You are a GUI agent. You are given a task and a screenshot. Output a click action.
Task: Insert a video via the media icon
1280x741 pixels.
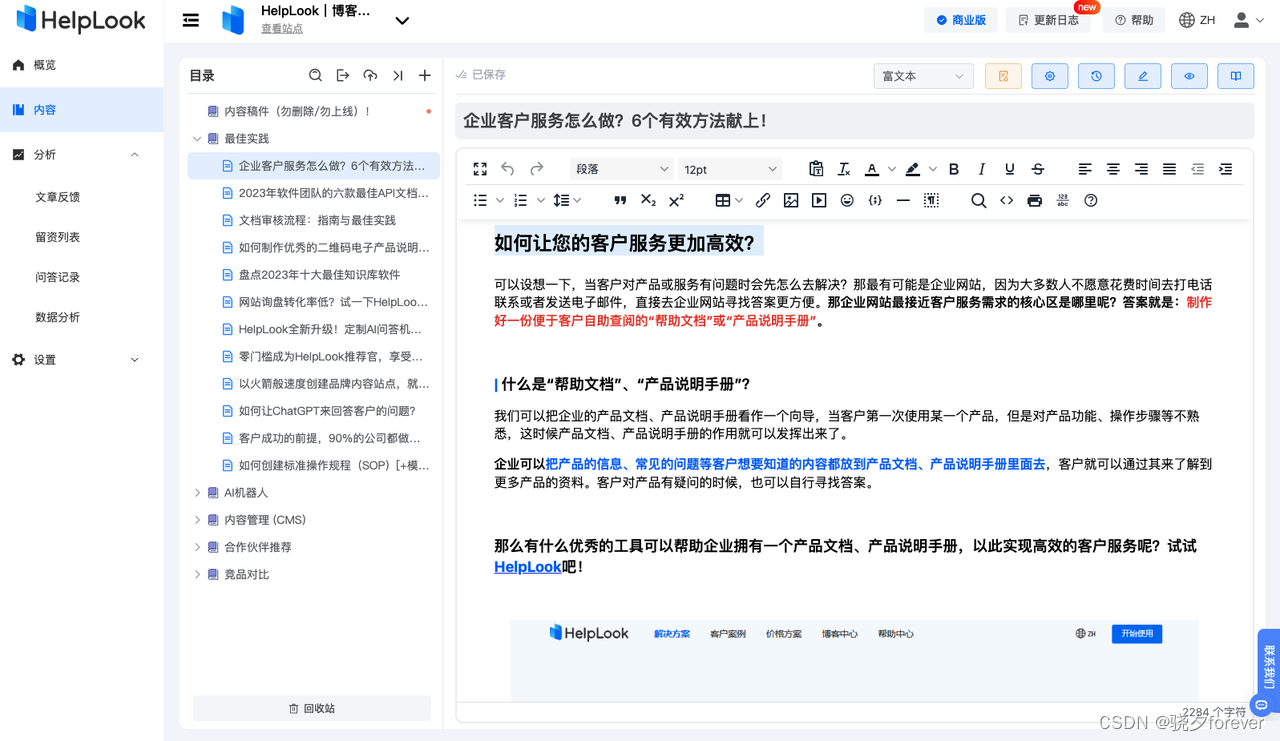(819, 201)
